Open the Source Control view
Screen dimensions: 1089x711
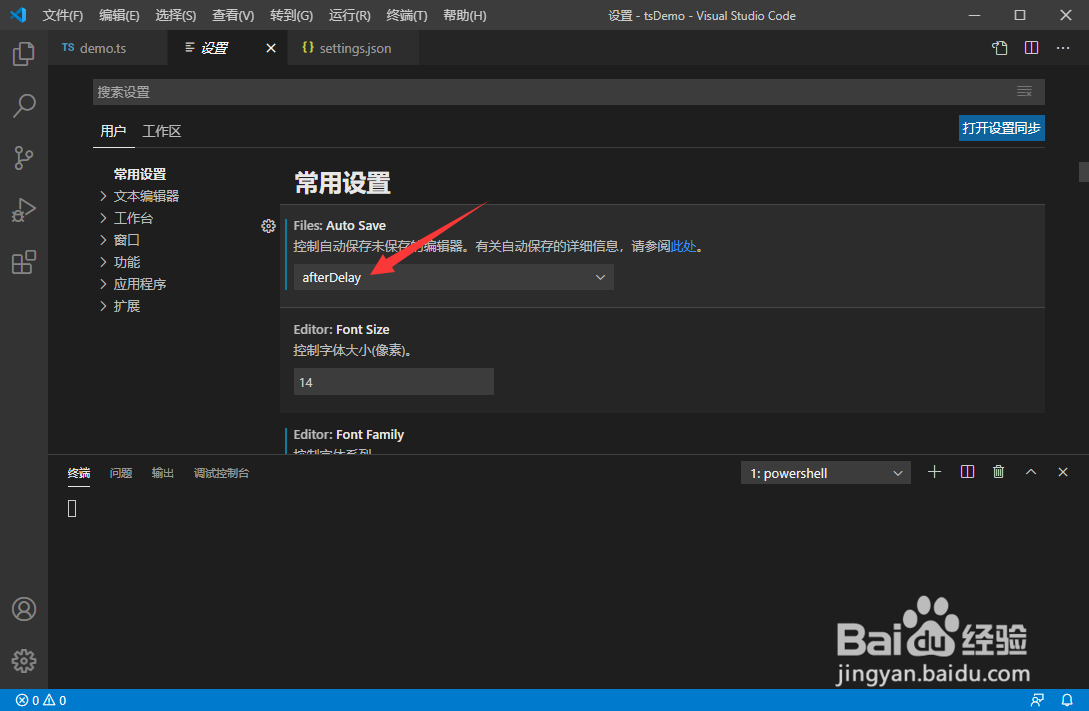[x=24, y=158]
